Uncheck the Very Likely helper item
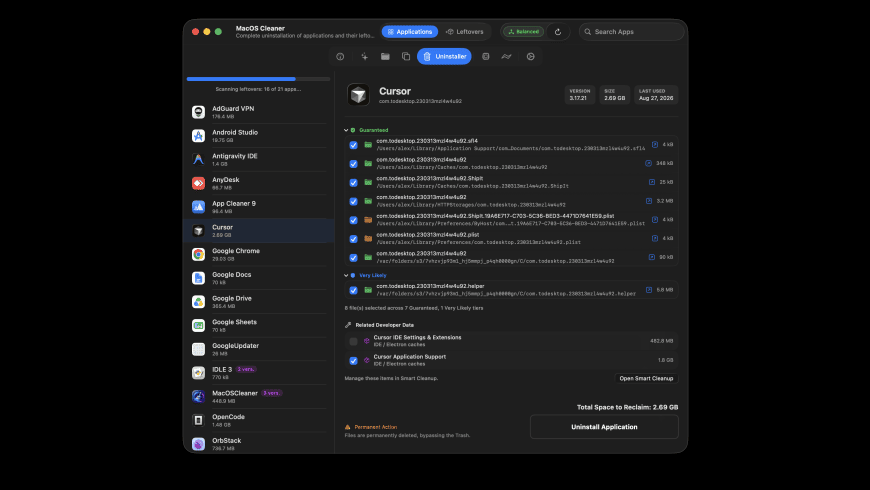Screen dimensions: 870x490 [353, 290]
